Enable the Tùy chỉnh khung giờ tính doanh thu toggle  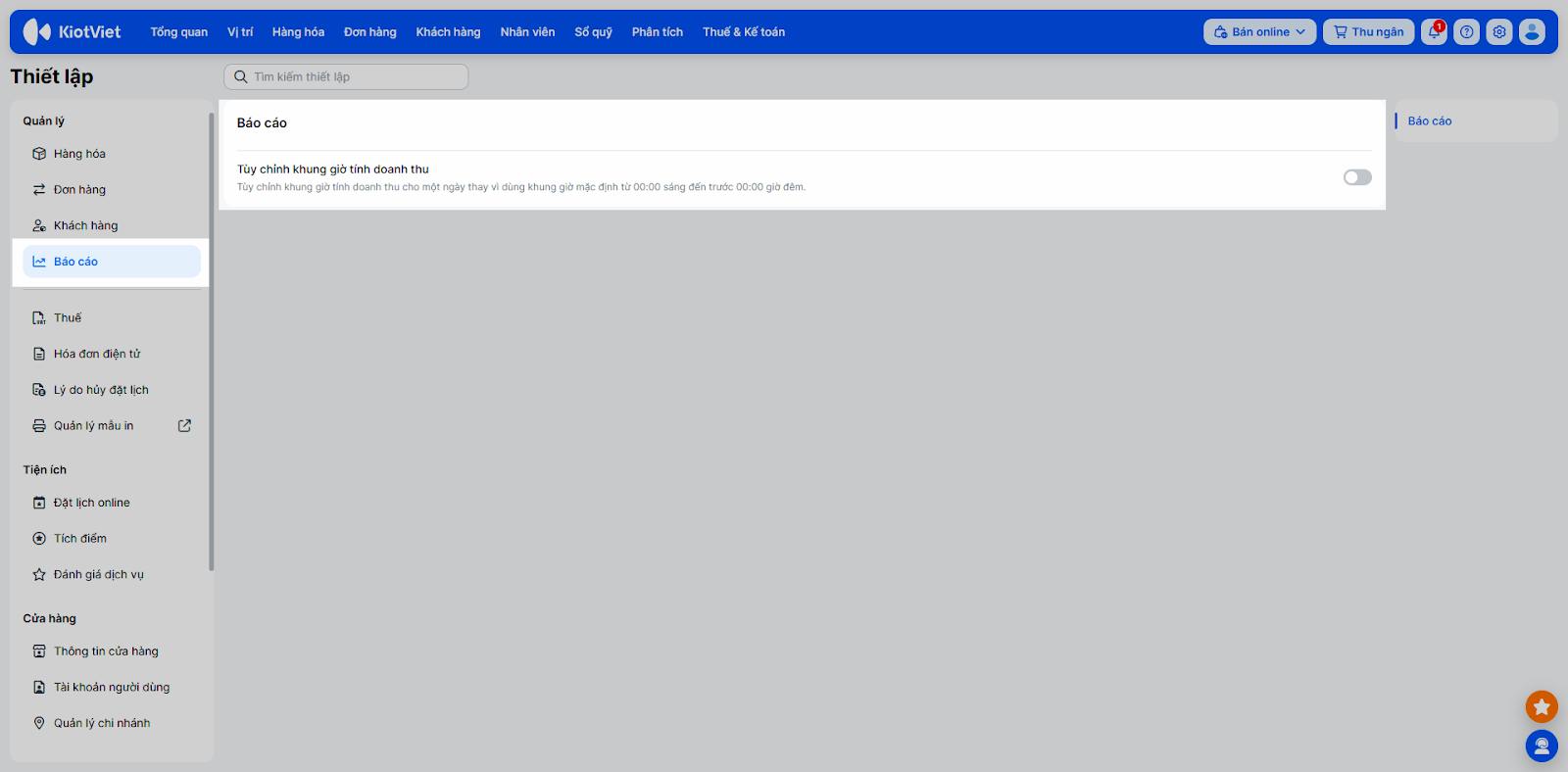(x=1357, y=177)
